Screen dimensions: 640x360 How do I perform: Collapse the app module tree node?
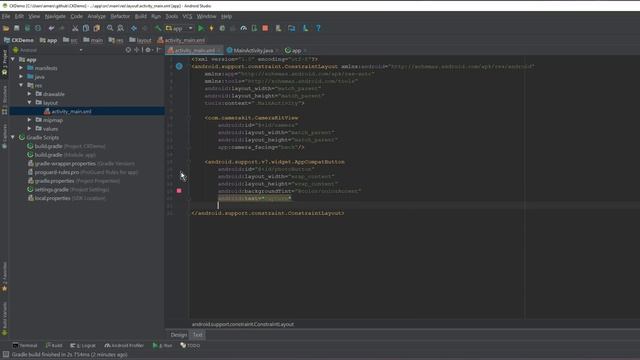coord(13,59)
